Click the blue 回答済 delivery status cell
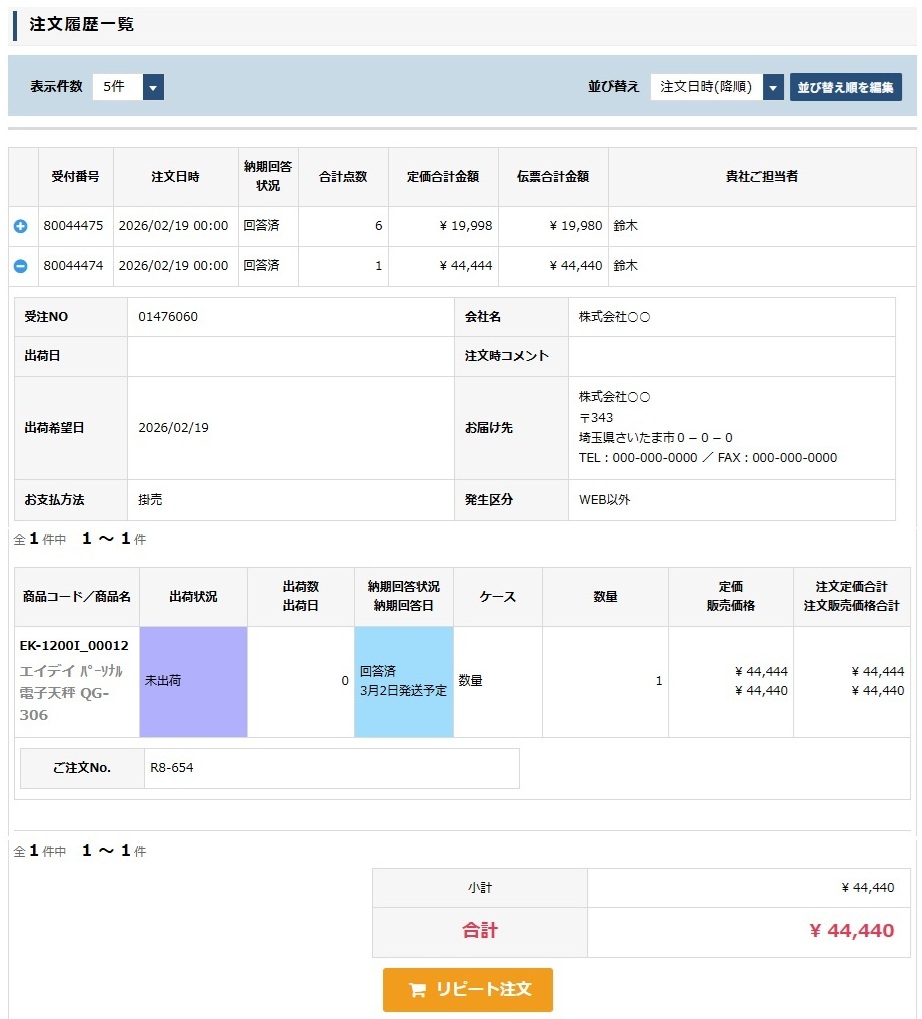Image resolution: width=922 pixels, height=1019 pixels. pyautogui.click(x=404, y=682)
